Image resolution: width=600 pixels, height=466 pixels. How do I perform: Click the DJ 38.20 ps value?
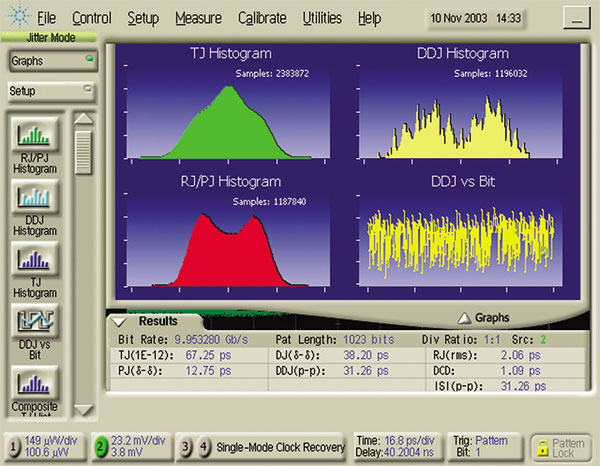(x=366, y=355)
